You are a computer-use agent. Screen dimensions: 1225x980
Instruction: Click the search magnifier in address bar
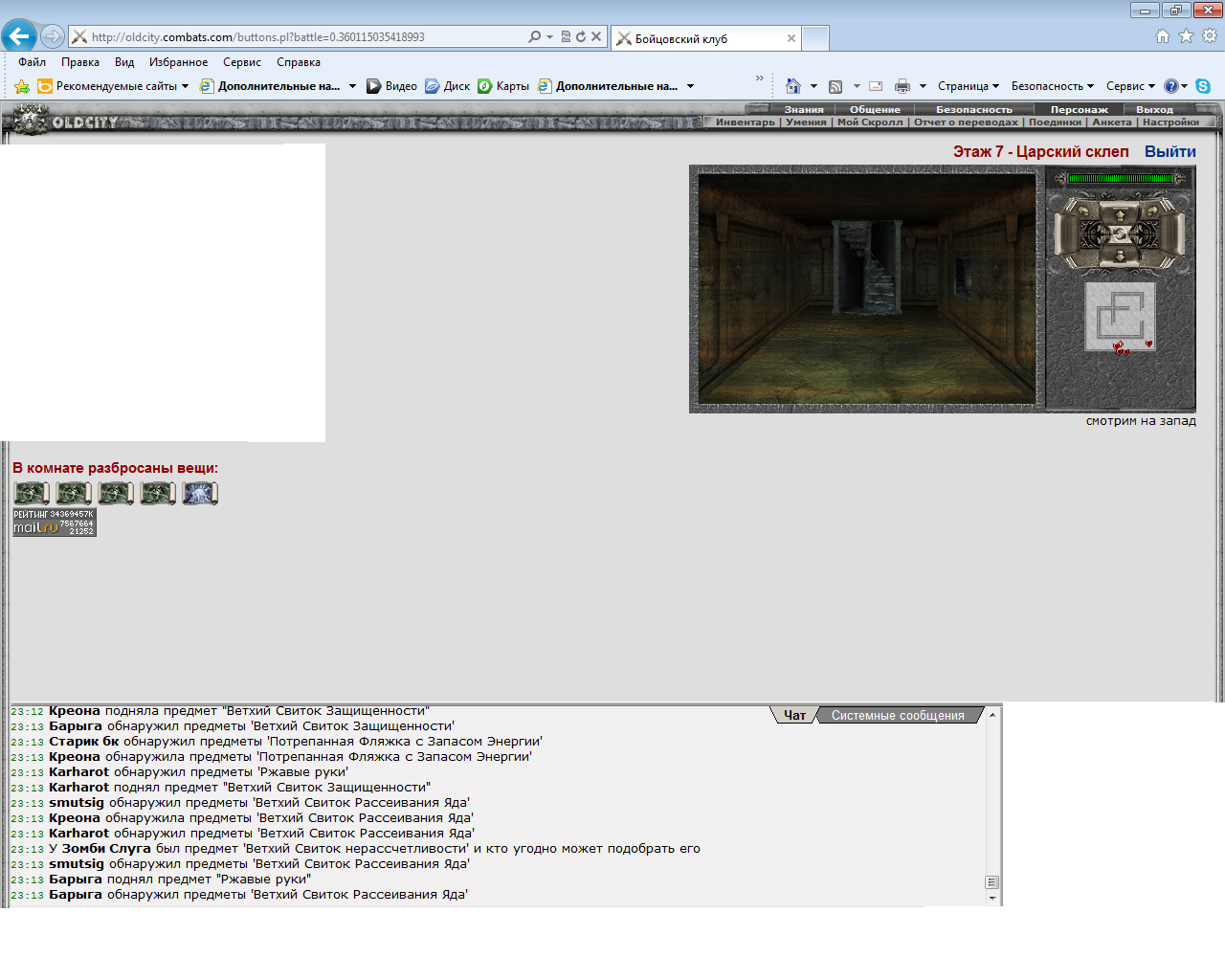coord(534,36)
